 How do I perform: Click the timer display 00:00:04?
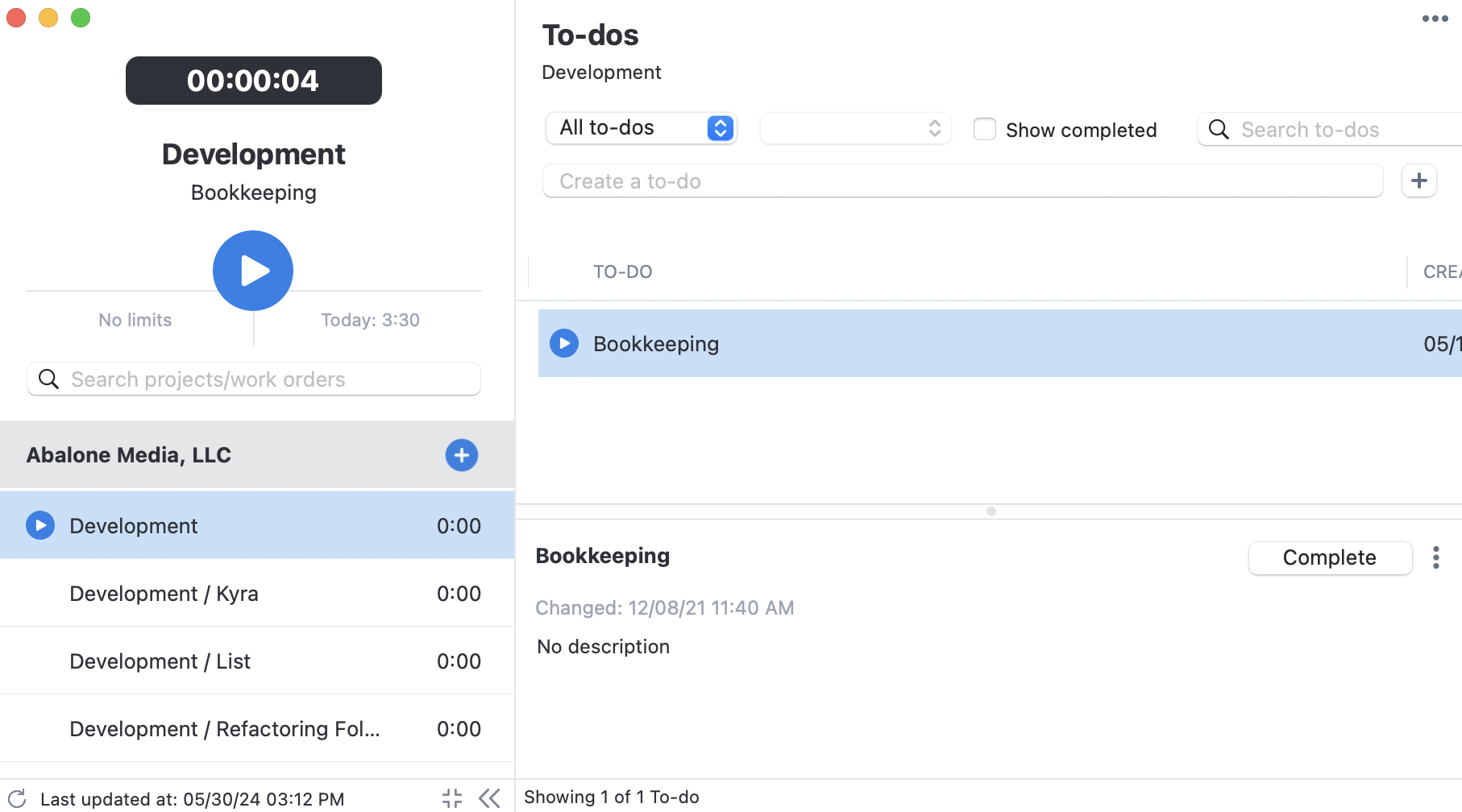254,81
